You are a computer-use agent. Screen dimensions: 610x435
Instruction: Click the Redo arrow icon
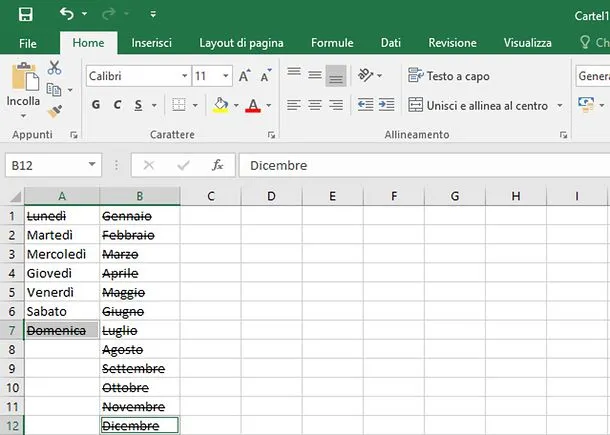coord(108,14)
